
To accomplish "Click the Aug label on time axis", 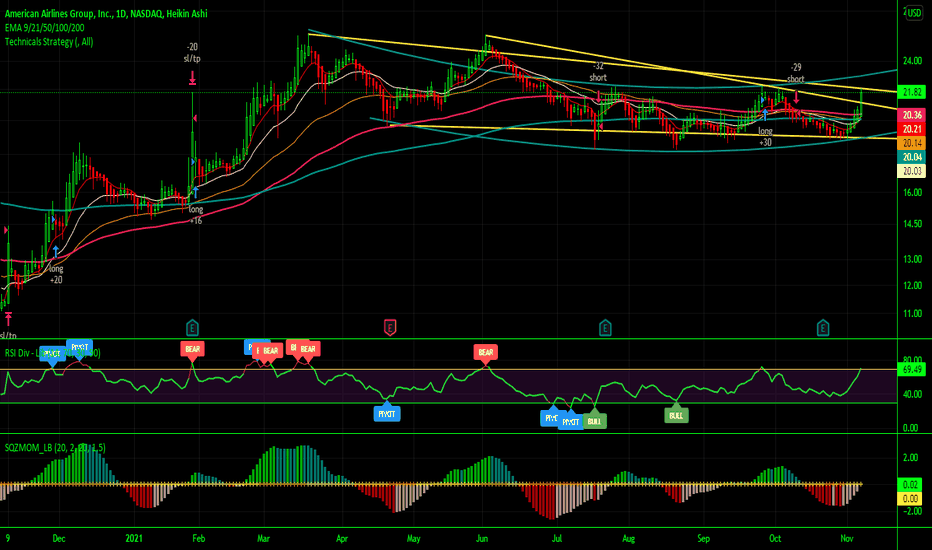I will pyautogui.click(x=629, y=539).
